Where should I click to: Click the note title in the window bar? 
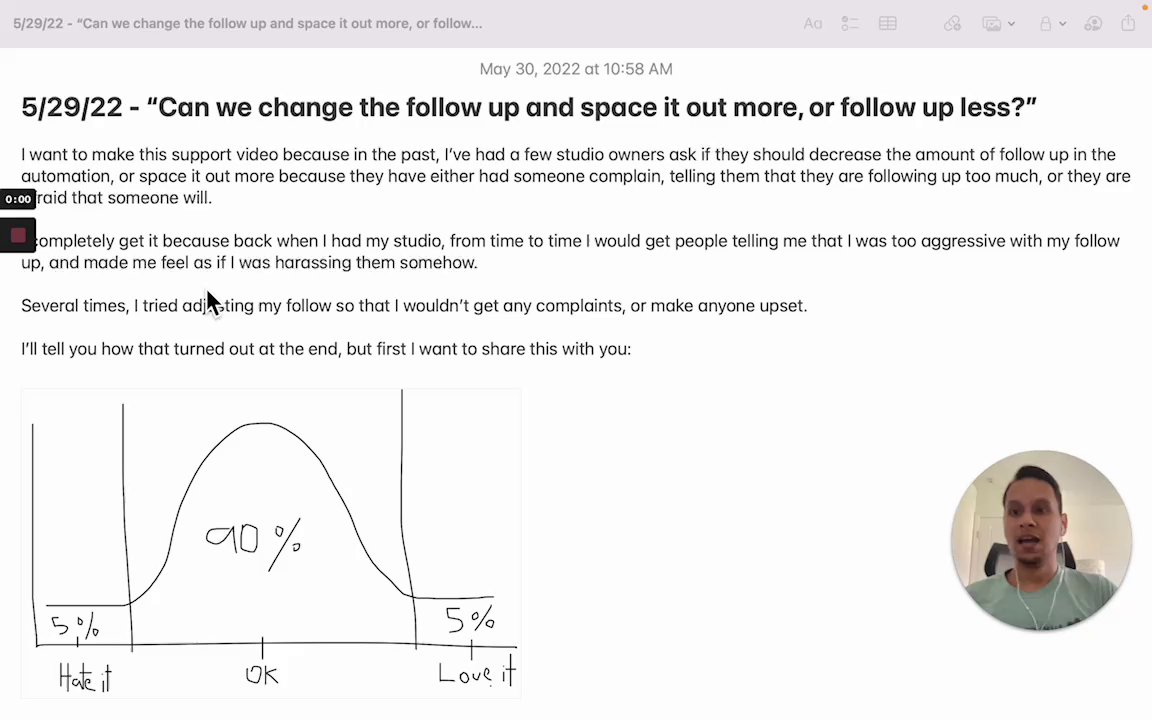[x=247, y=23]
